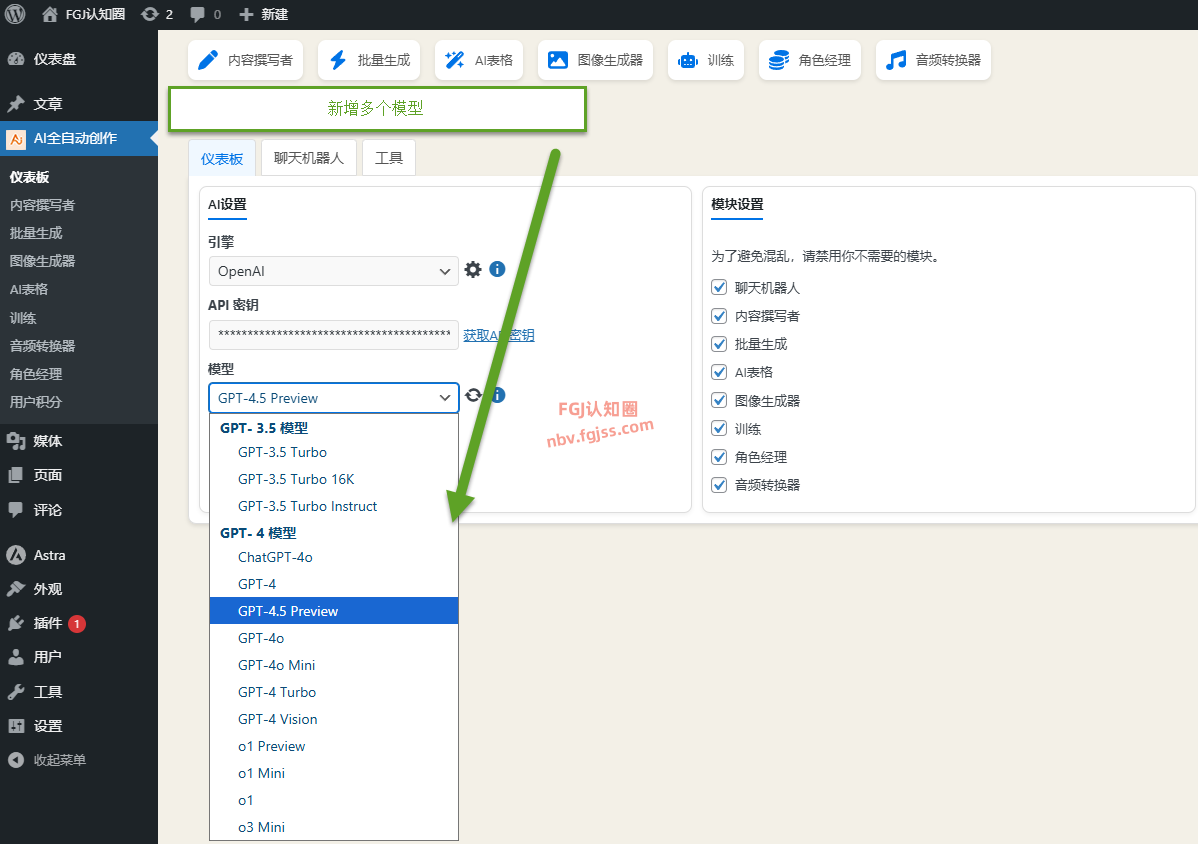Uncheck the 音频转换器 module checkbox
Viewport: 1198px width, 844px height.
point(719,485)
